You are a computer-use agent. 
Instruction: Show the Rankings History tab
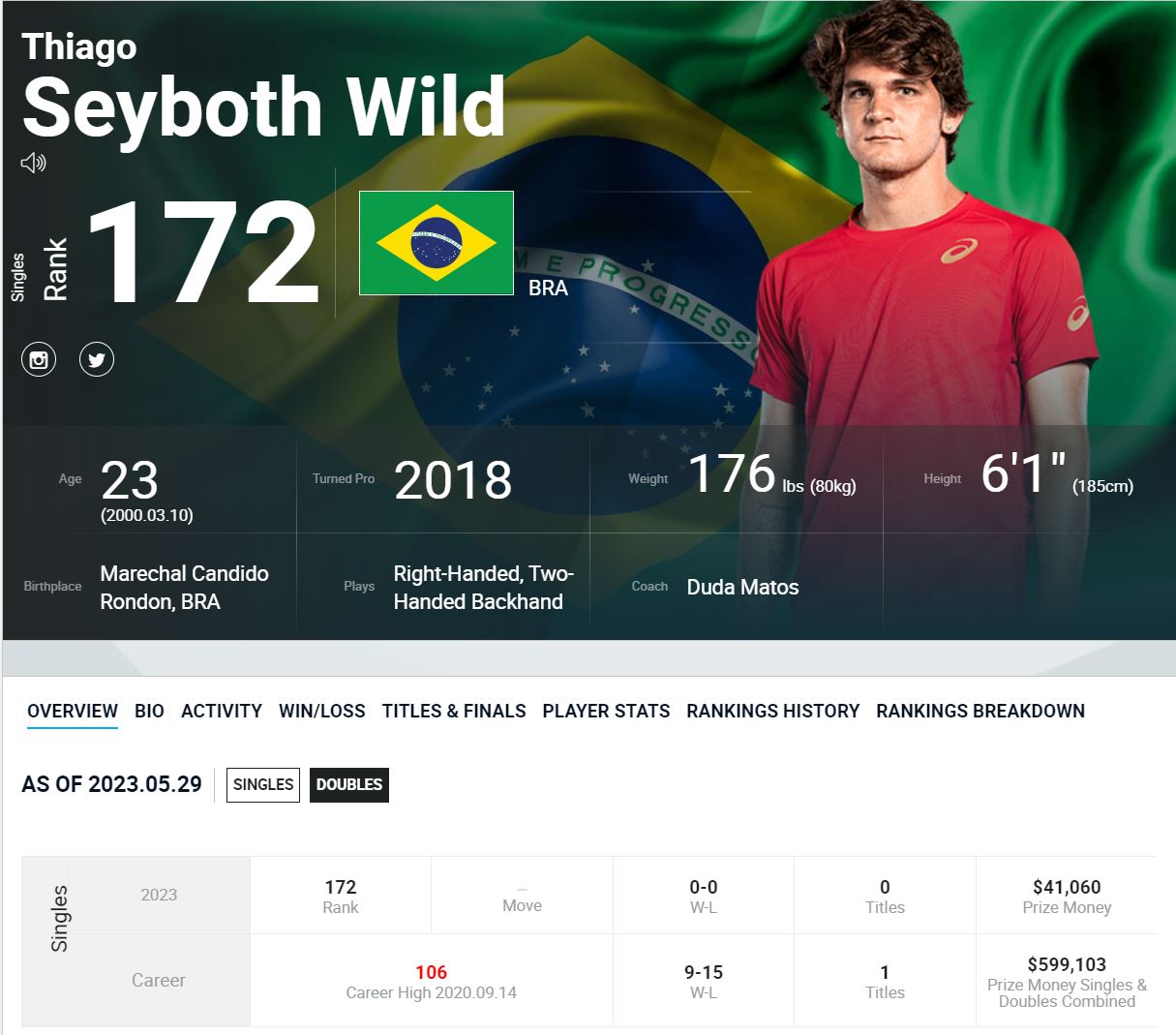[773, 711]
